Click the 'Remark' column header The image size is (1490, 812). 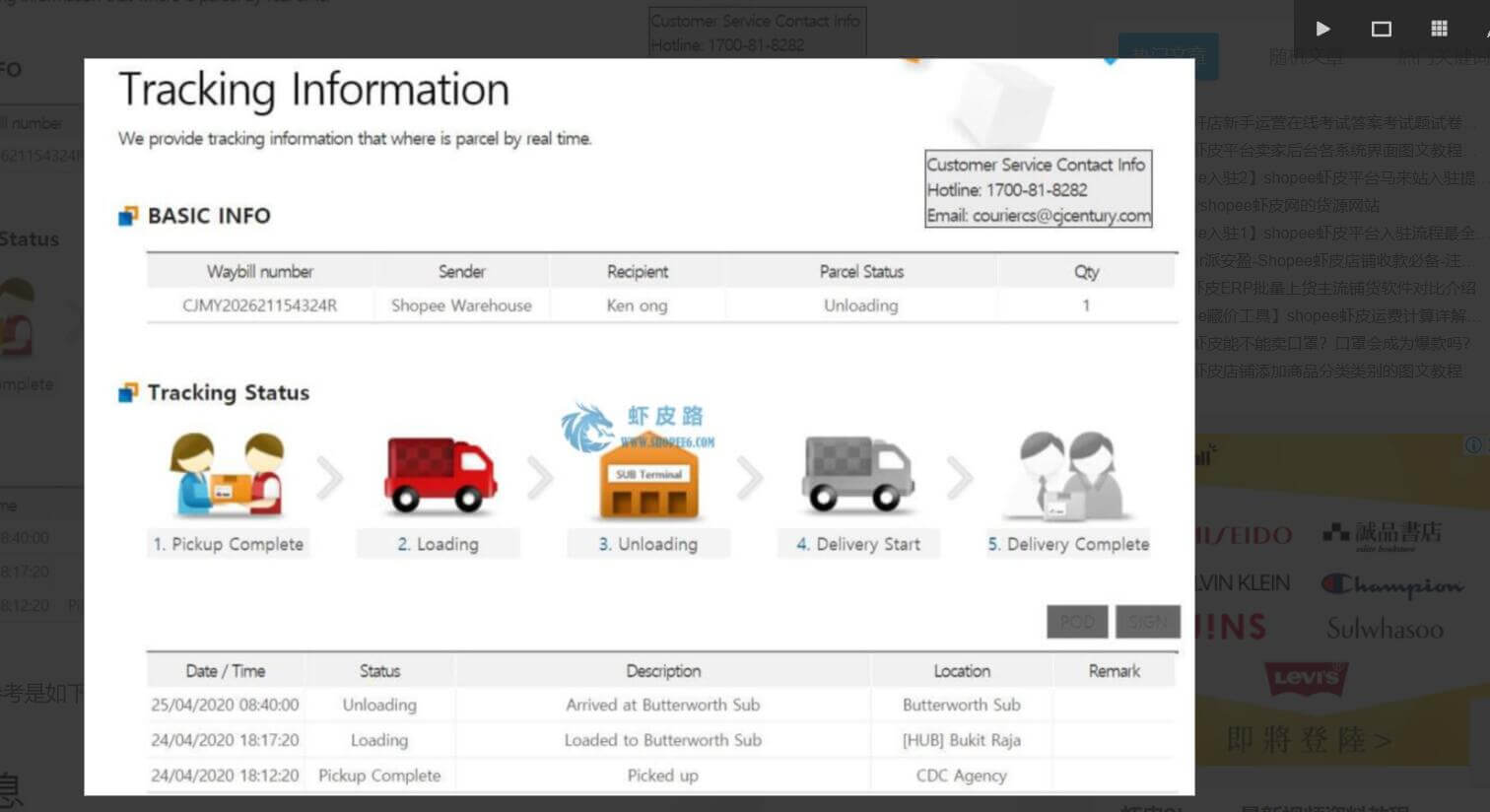pyautogui.click(x=1115, y=671)
